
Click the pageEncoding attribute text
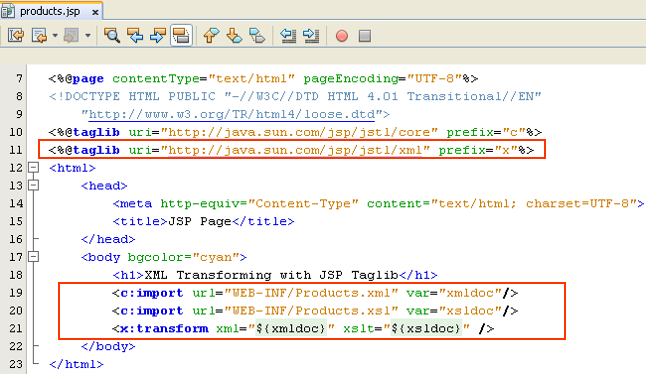(351, 78)
